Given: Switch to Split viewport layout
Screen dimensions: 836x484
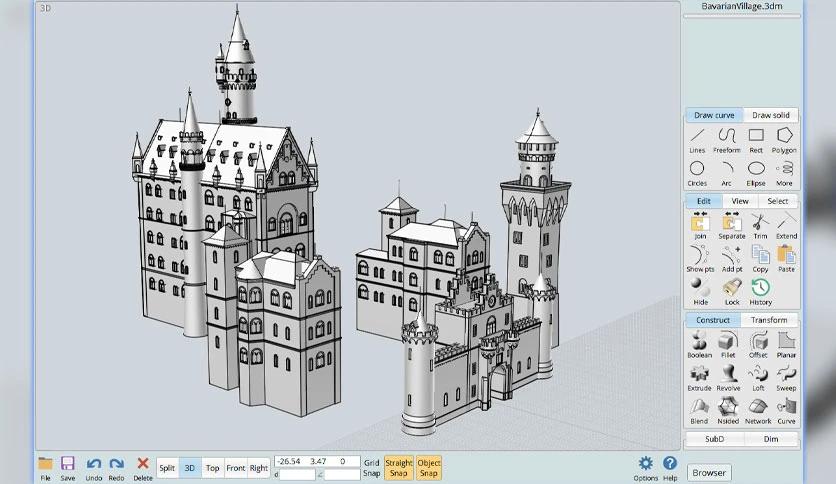Looking at the screenshot, I should (x=167, y=468).
